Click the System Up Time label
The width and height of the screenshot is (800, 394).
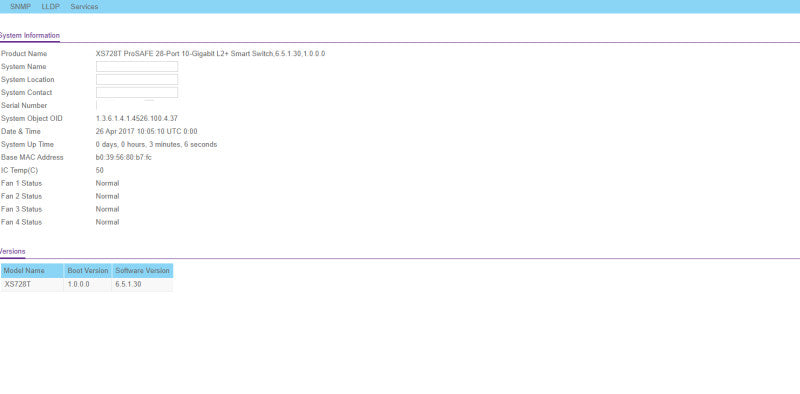tap(27, 144)
